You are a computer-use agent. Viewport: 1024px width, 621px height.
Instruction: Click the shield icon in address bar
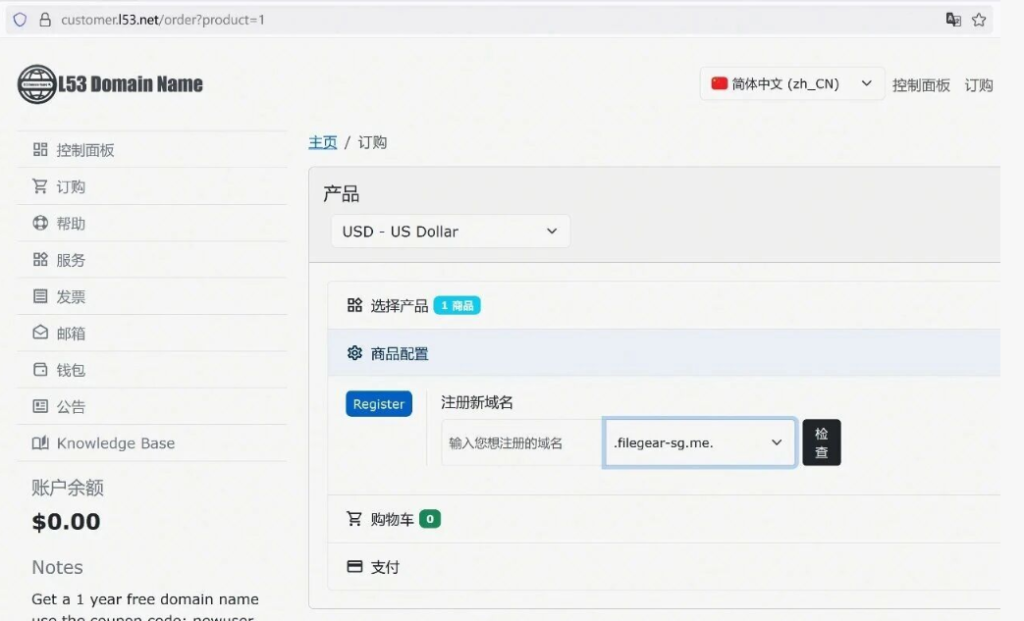tap(20, 20)
